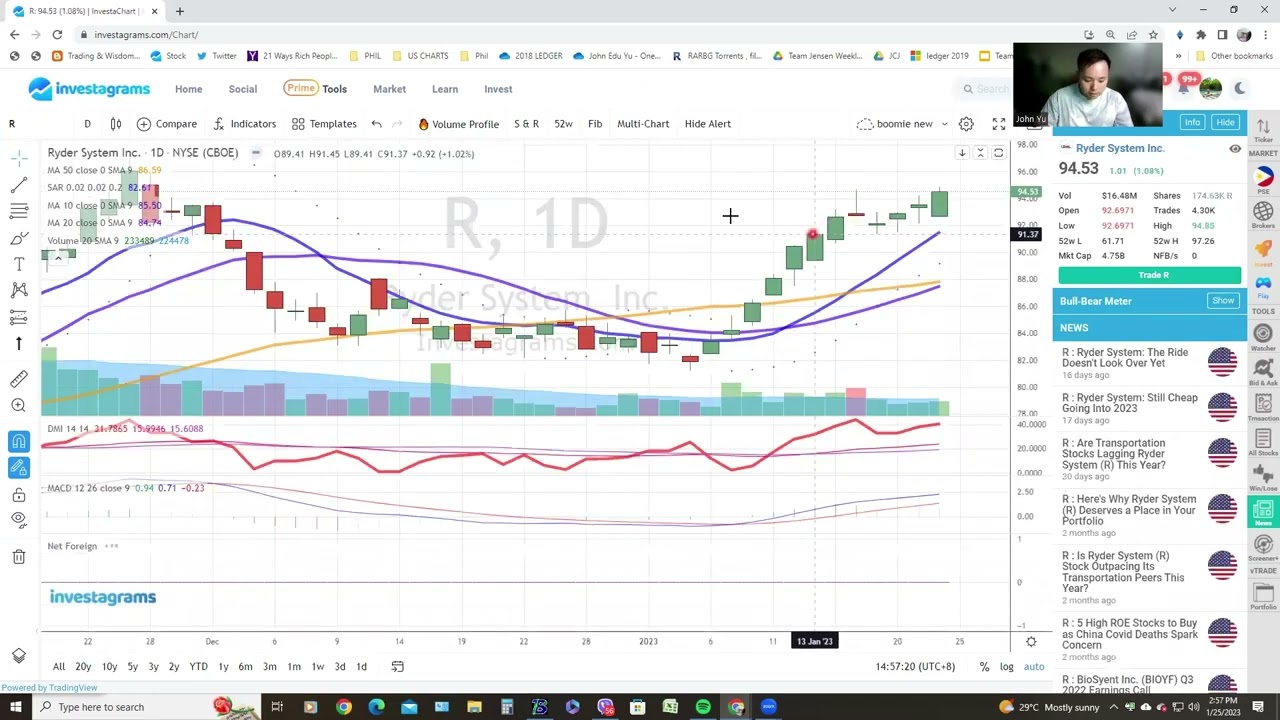Collapse the indicator legend chevron
Screen dimensions: 1280x720
pyautogui.click(x=58, y=257)
